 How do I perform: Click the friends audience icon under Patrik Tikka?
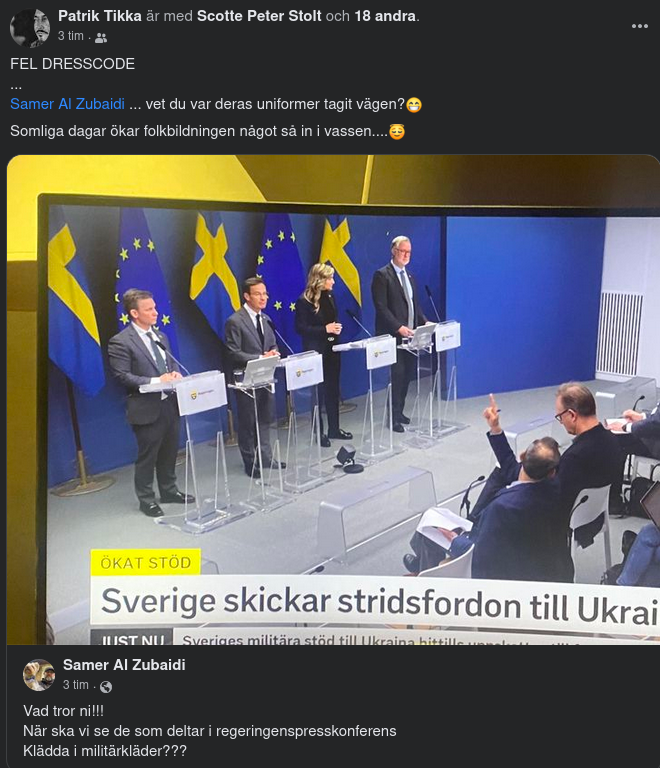pos(101,38)
